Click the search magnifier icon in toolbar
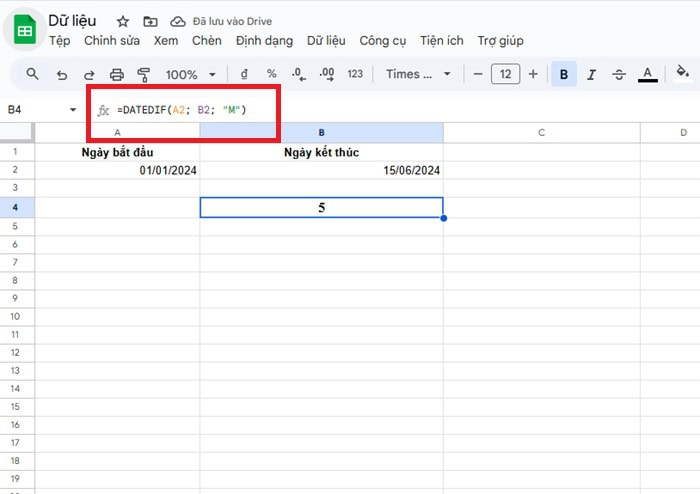 33,74
